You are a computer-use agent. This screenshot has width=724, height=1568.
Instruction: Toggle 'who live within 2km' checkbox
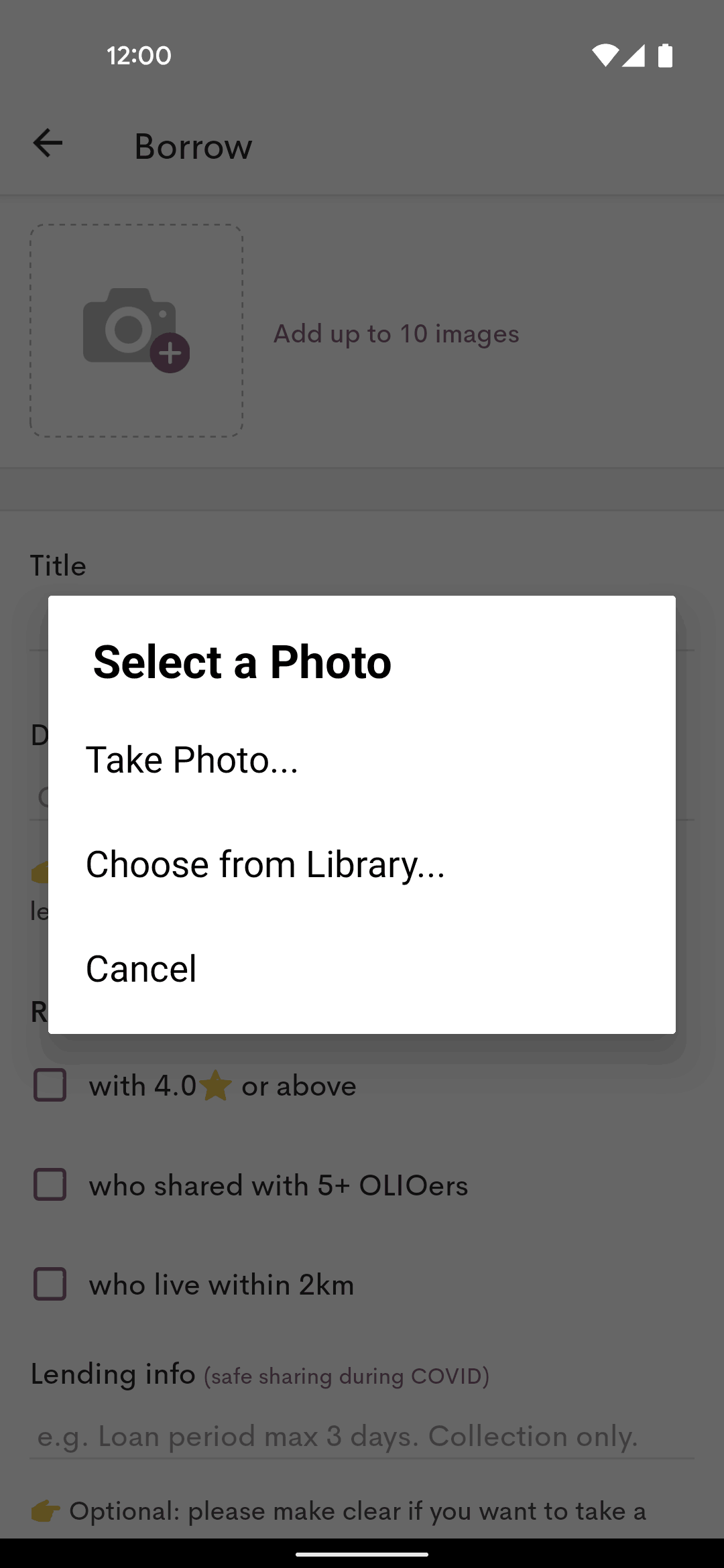(50, 1284)
